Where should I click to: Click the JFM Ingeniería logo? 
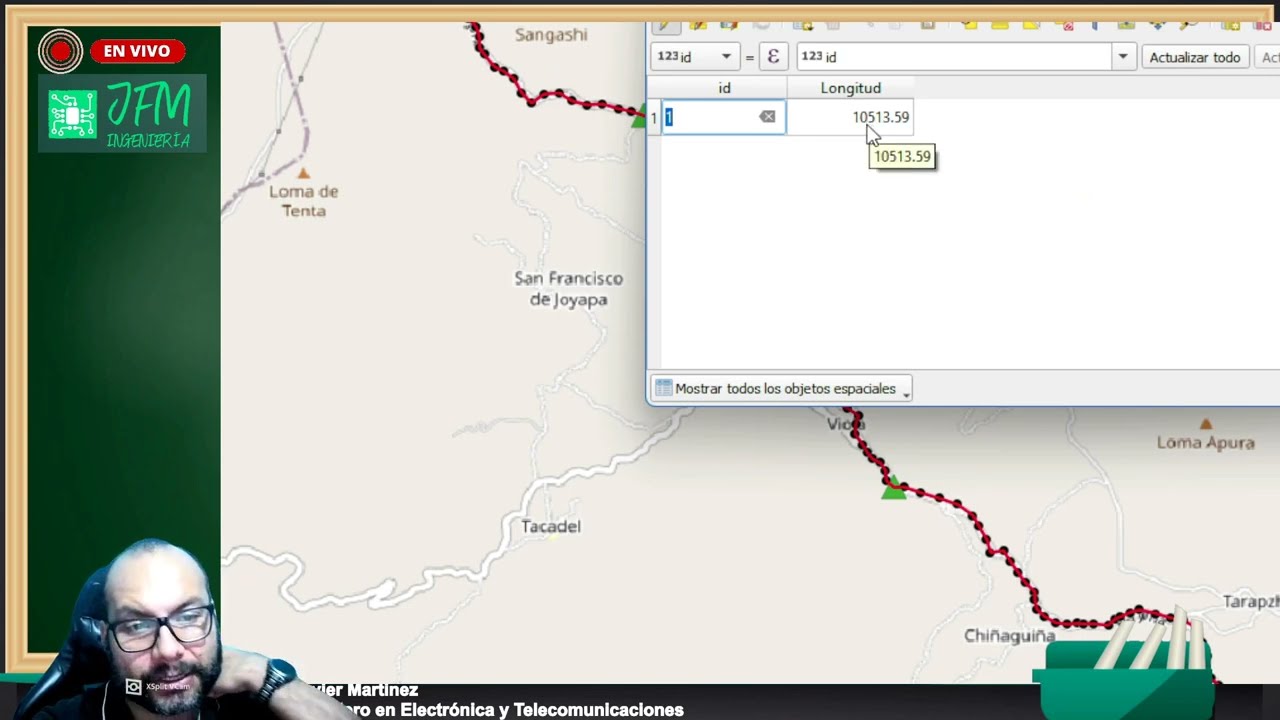click(122, 113)
